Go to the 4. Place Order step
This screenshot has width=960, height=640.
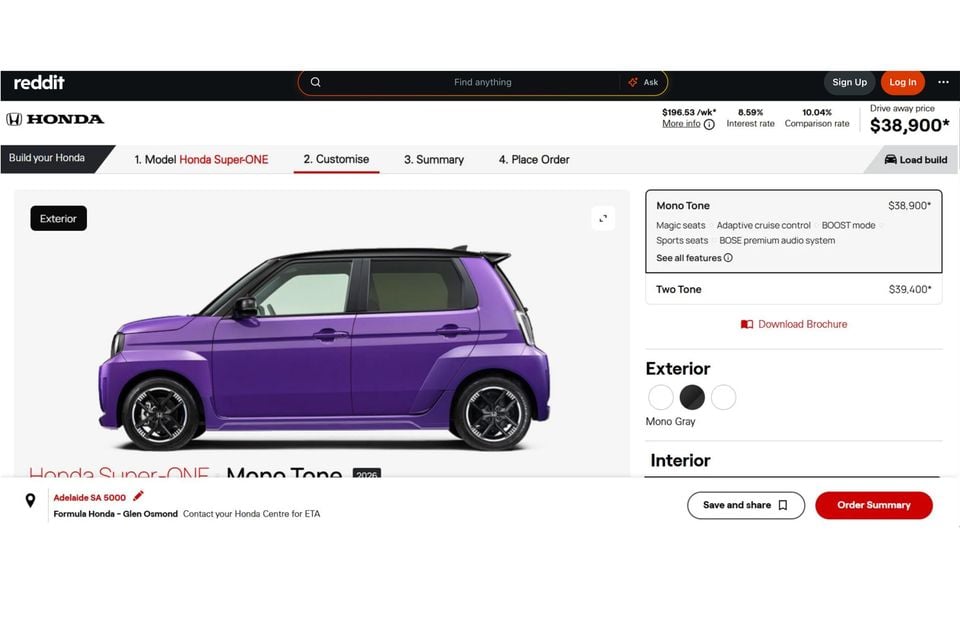[534, 160]
